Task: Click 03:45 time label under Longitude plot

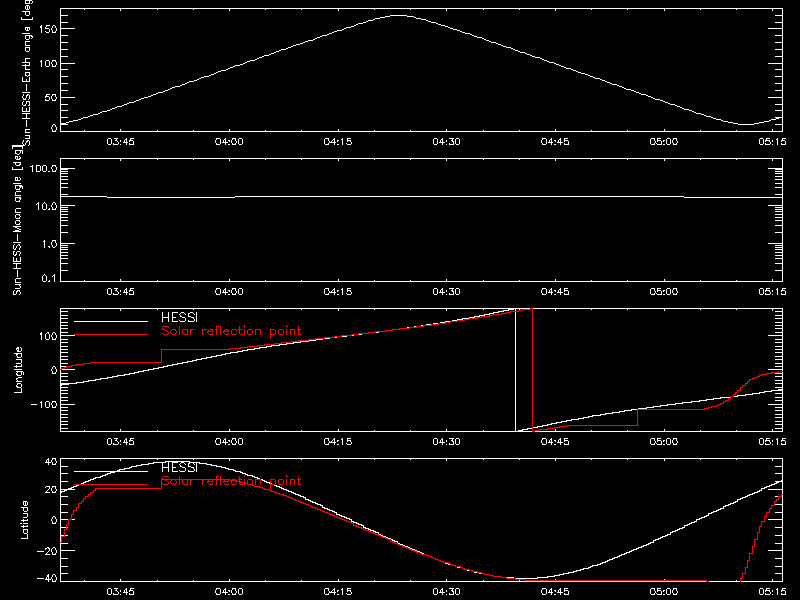Action: coord(120,441)
